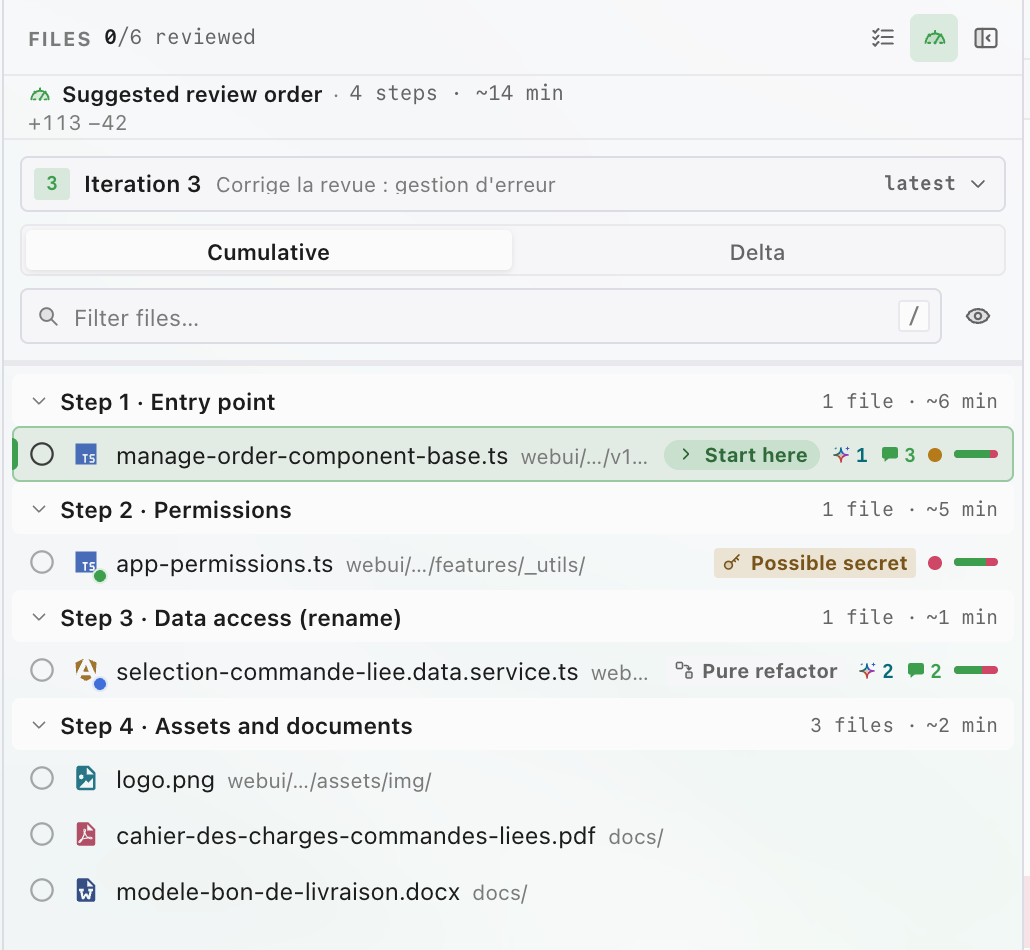Image resolution: width=1030 pixels, height=950 pixels.
Task: Collapse Step 1 Entry point section
Action: pyautogui.click(x=39, y=401)
